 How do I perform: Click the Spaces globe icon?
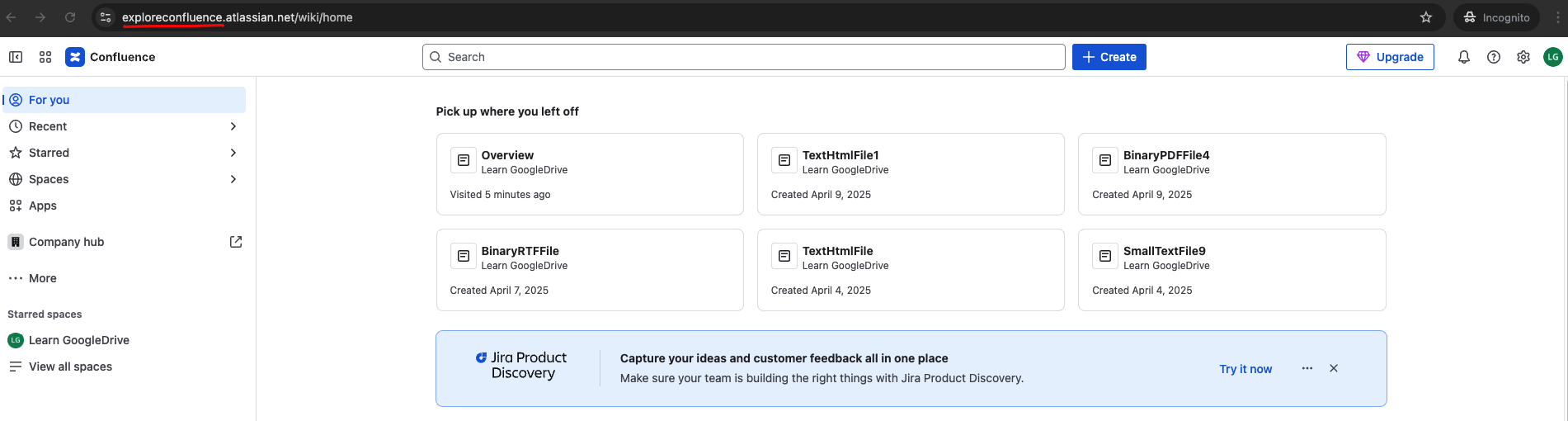[16, 179]
